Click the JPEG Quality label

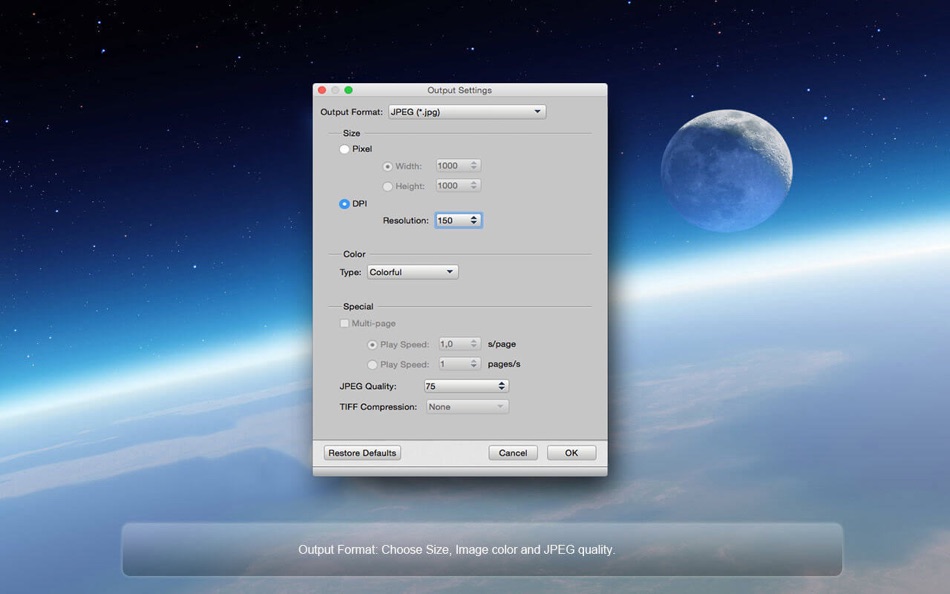pos(368,386)
